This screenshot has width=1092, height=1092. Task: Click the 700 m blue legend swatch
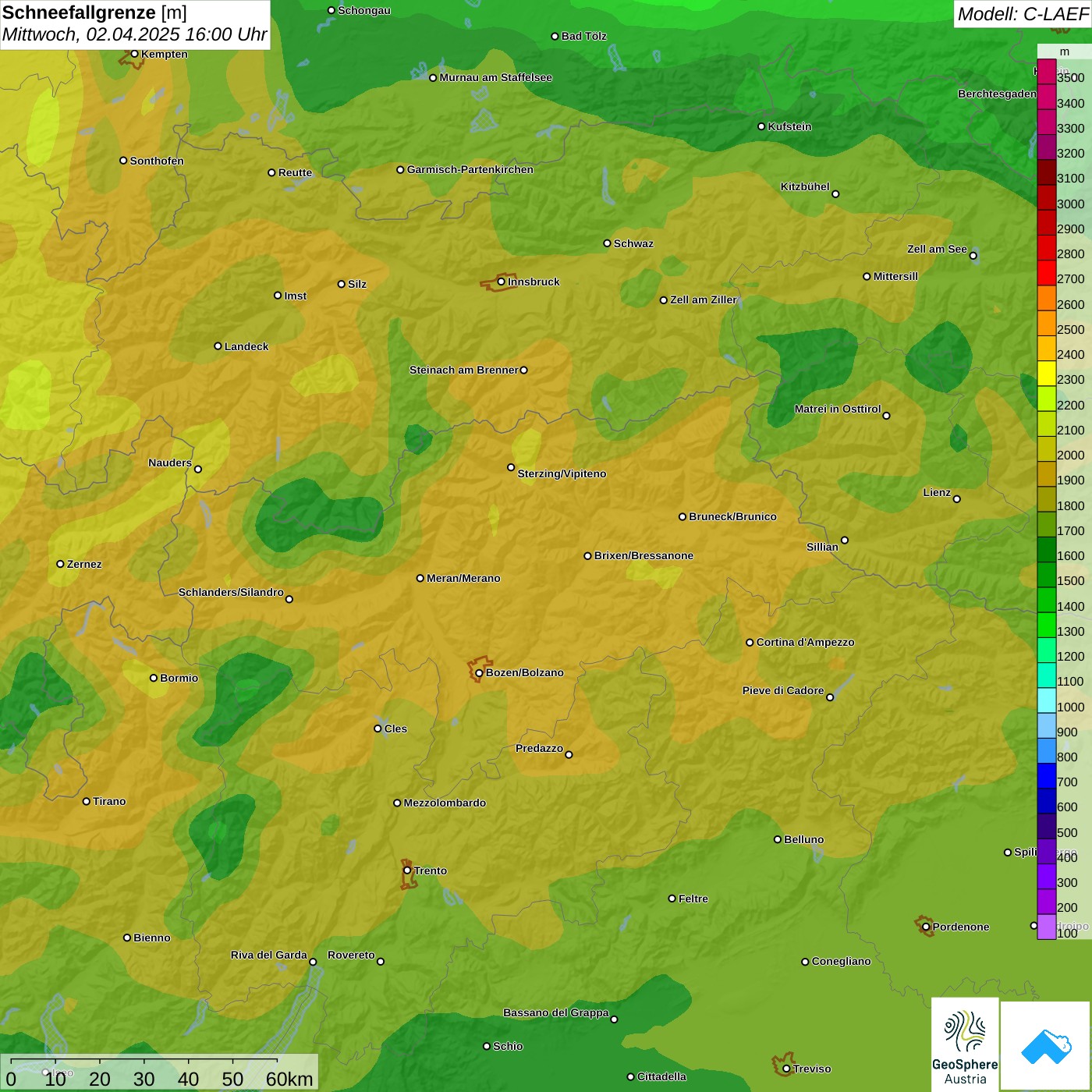[x=1046, y=775]
